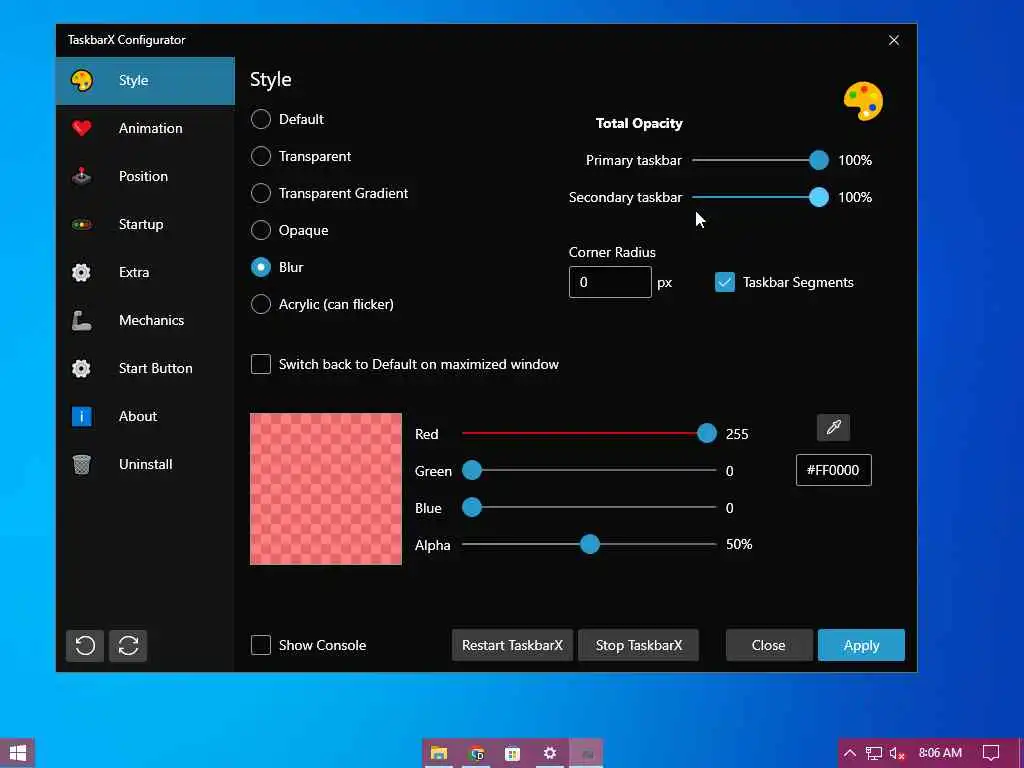Click the Red value 255
Viewport: 1024px width, 768px height.
coord(737,434)
